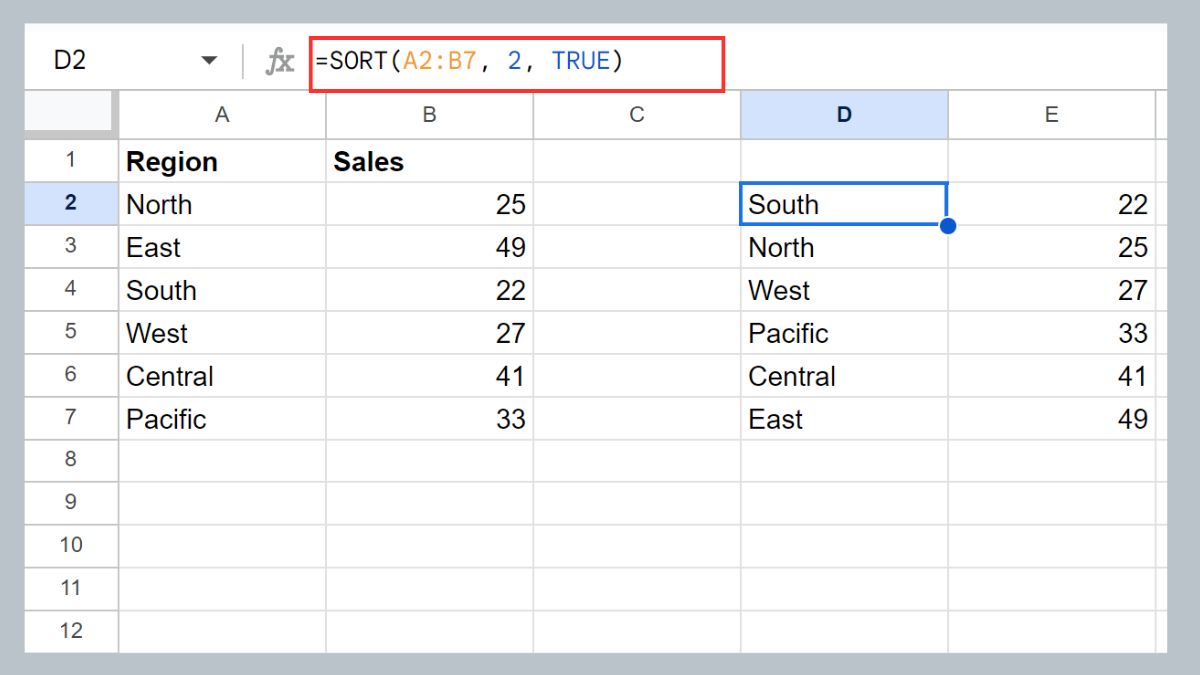Viewport: 1200px width, 675px height.
Task: Click the blue fill handle on cell D2
Action: tap(947, 226)
